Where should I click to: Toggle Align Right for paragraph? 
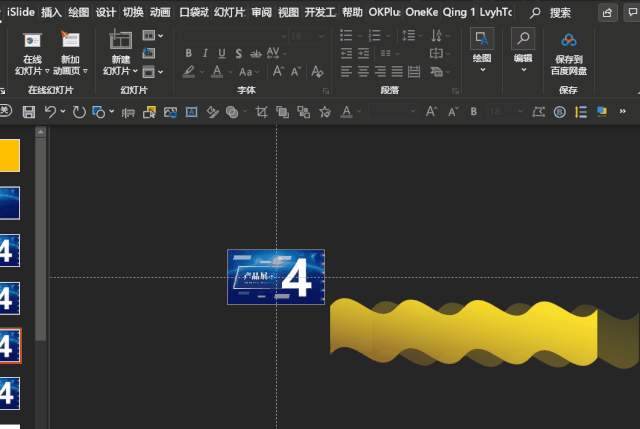click(380, 72)
